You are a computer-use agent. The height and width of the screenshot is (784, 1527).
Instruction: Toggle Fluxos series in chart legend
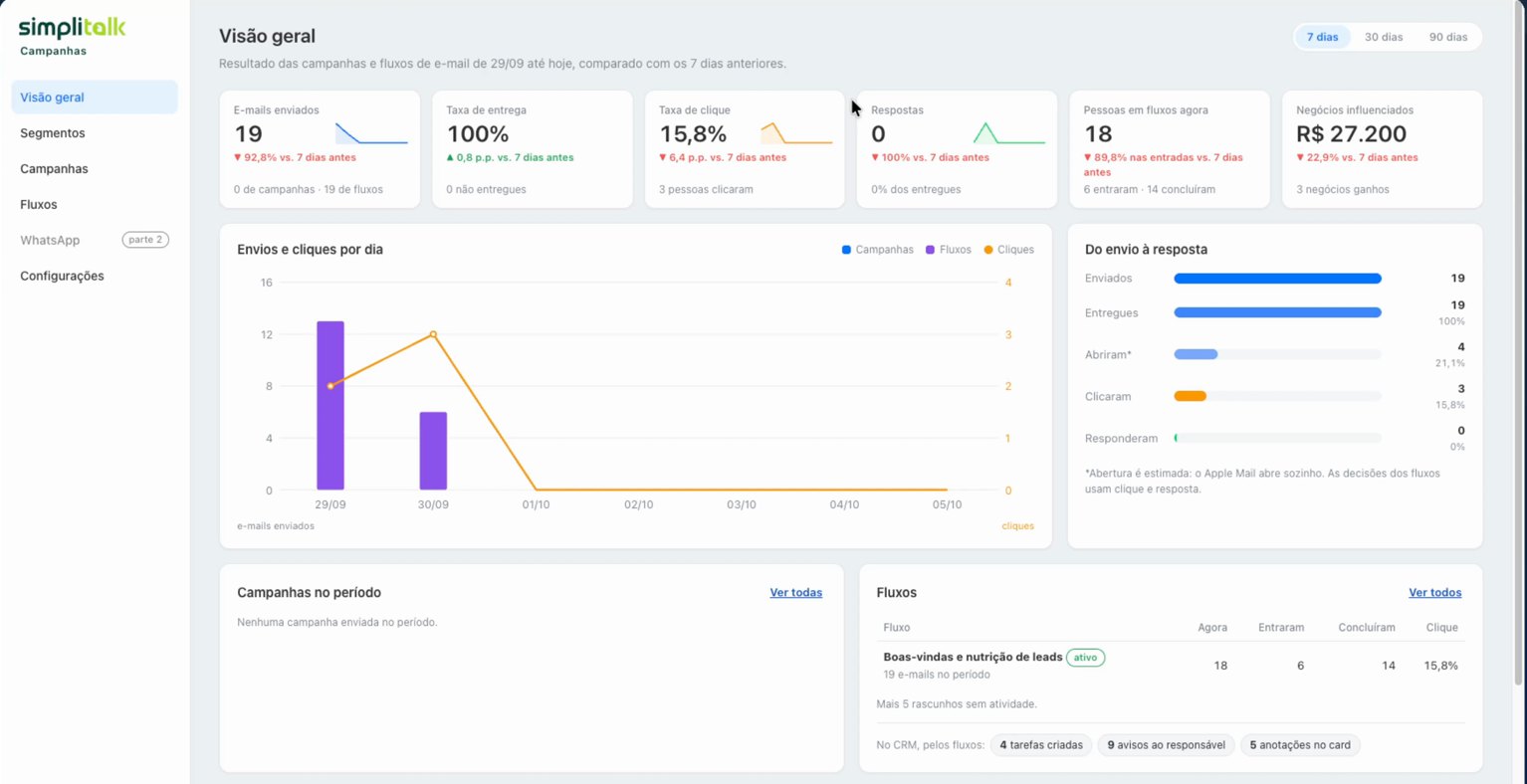click(x=948, y=250)
